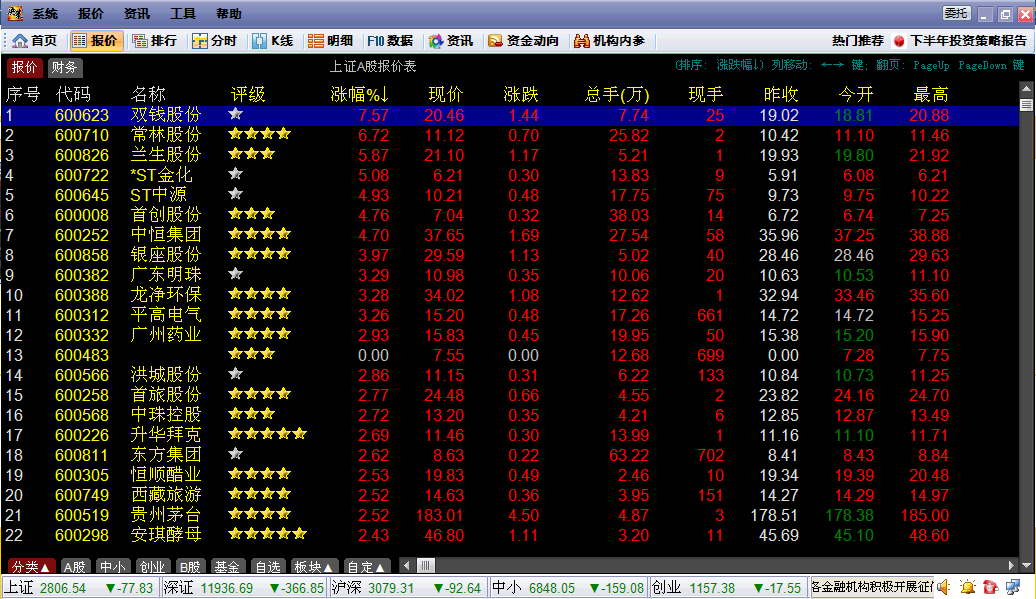Open the F10数据 company data
This screenshot has width=1036, height=599.
(390, 41)
